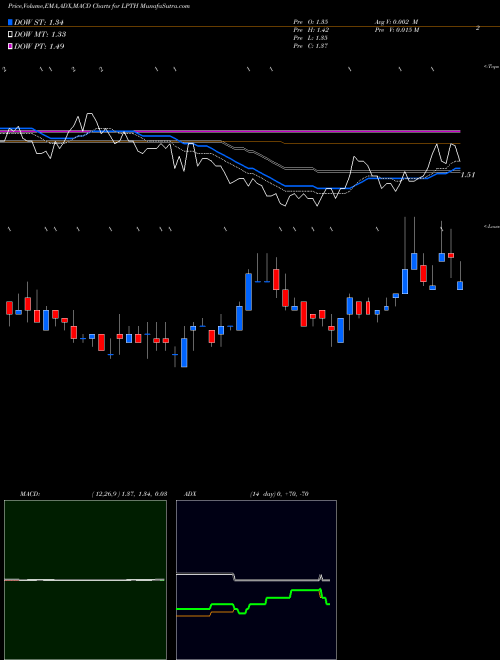Click the 'Pre L: 1.33' value
Screen dimensions: 500x660
pos(311,38)
